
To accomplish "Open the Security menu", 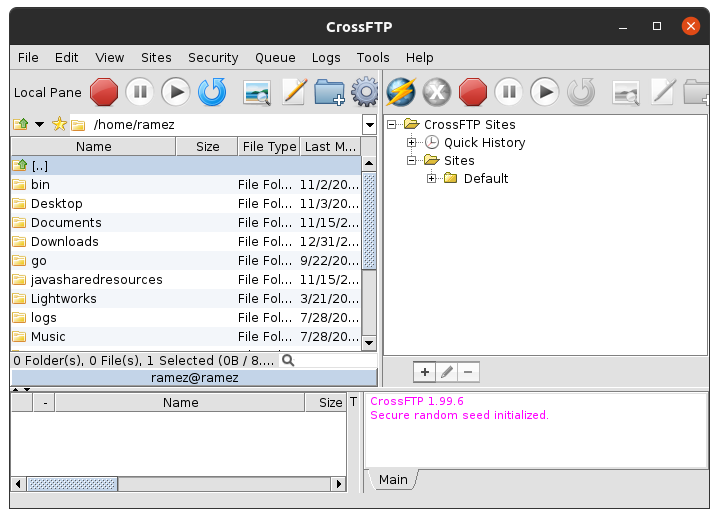I will click(x=213, y=58).
